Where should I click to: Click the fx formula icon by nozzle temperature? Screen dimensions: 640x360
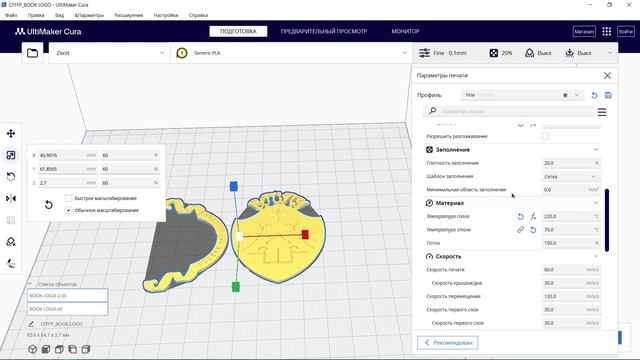(x=533, y=216)
